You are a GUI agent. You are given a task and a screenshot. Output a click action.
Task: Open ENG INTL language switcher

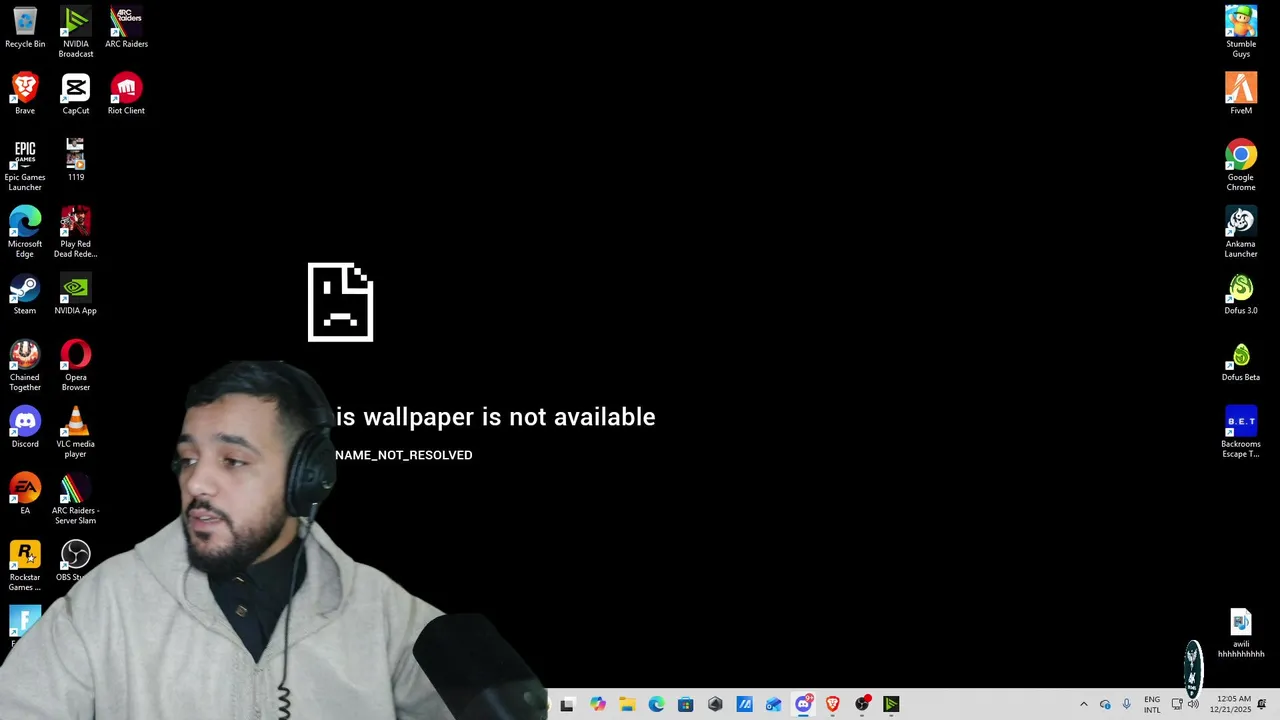pos(1152,705)
